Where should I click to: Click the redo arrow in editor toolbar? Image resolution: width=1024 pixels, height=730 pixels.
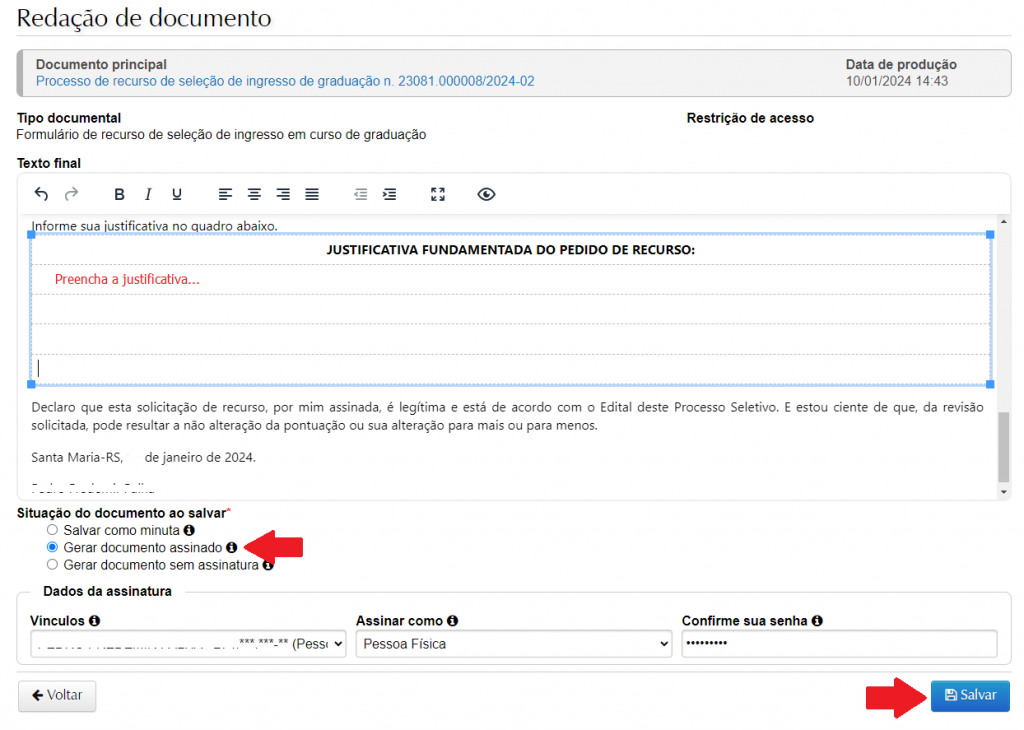click(71, 194)
